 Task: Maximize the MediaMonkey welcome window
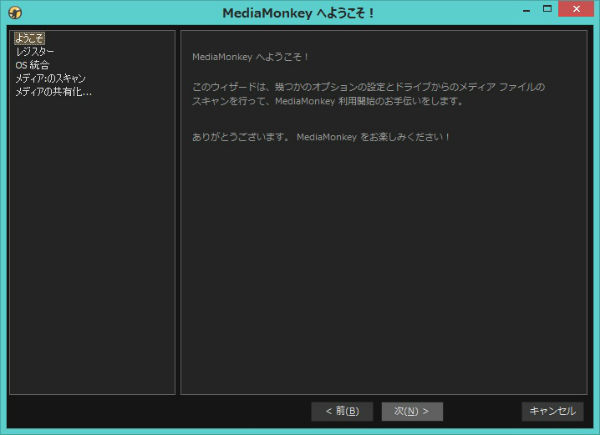tap(547, 9)
